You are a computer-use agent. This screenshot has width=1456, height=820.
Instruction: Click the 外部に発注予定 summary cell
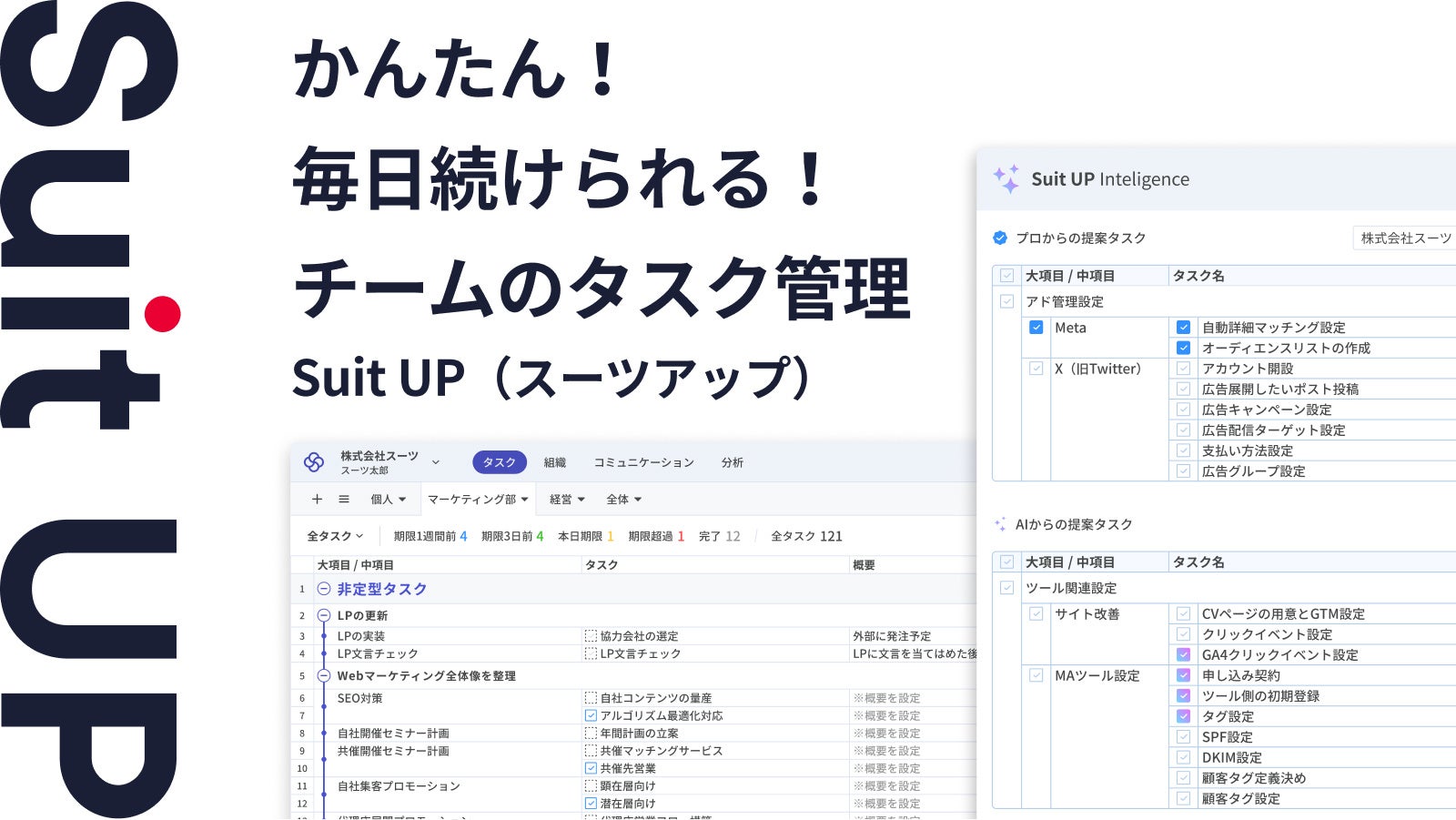892,636
